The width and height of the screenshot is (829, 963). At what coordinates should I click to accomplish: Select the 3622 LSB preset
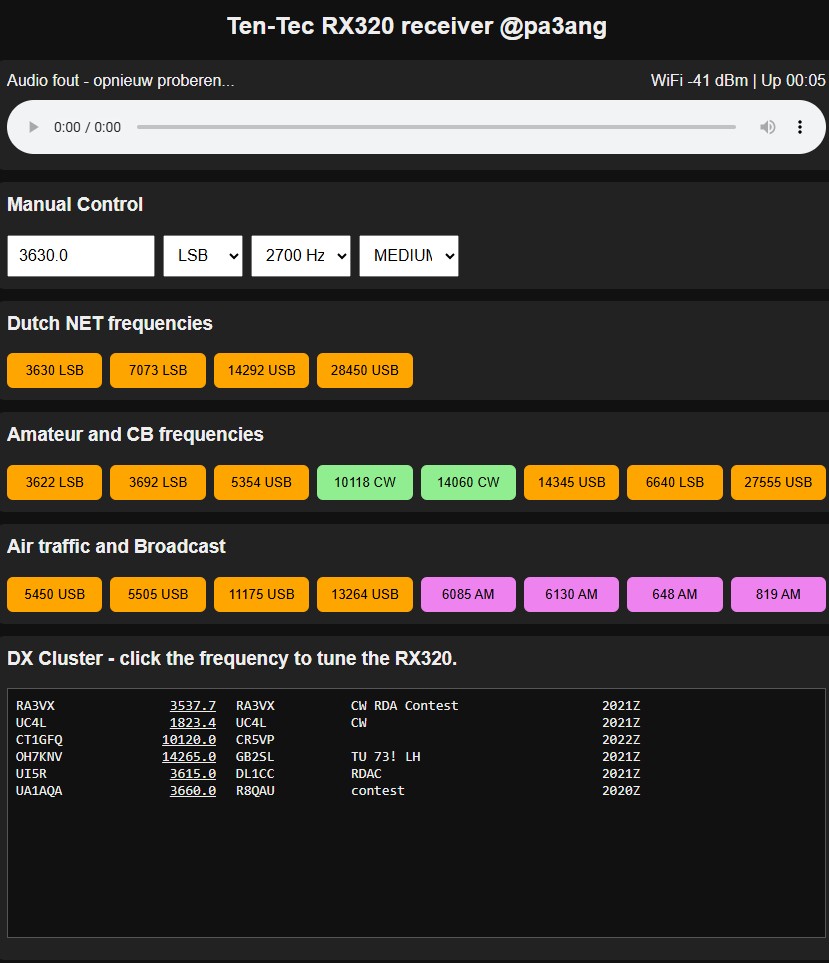(55, 482)
